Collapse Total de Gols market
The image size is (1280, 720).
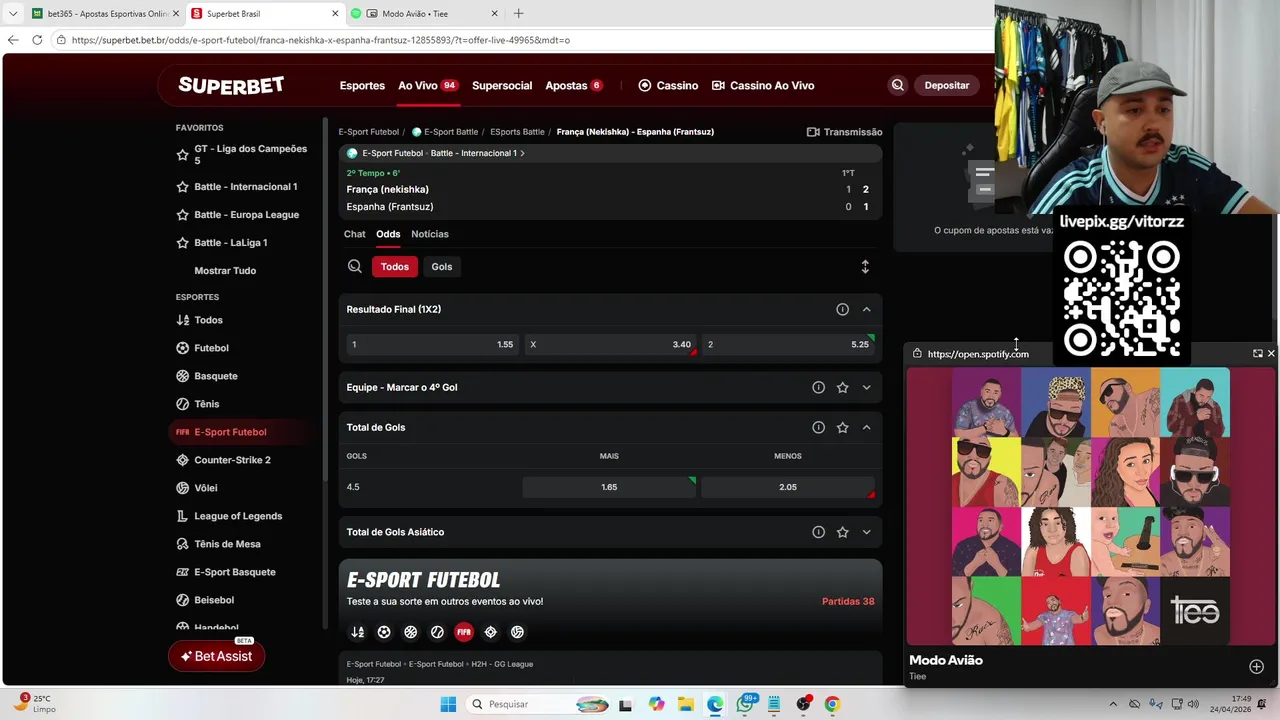866,427
